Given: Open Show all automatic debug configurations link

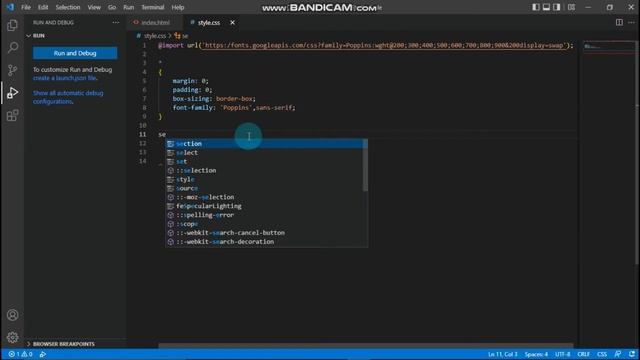Looking at the screenshot, I should [68, 97].
